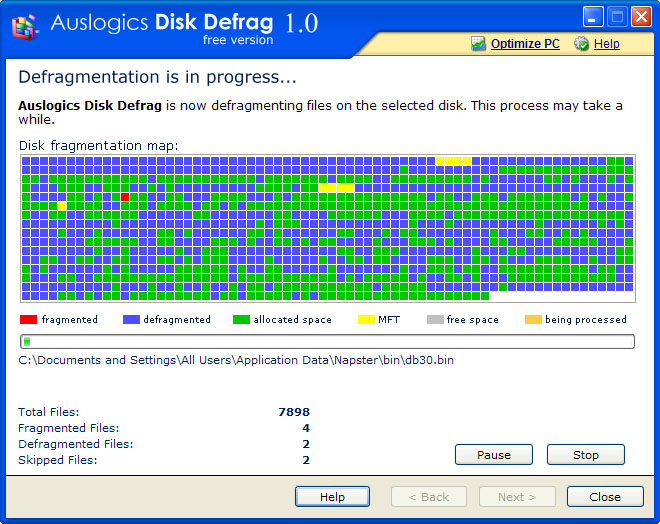
Task: Click the Optimize PC icon
Action: point(478,44)
